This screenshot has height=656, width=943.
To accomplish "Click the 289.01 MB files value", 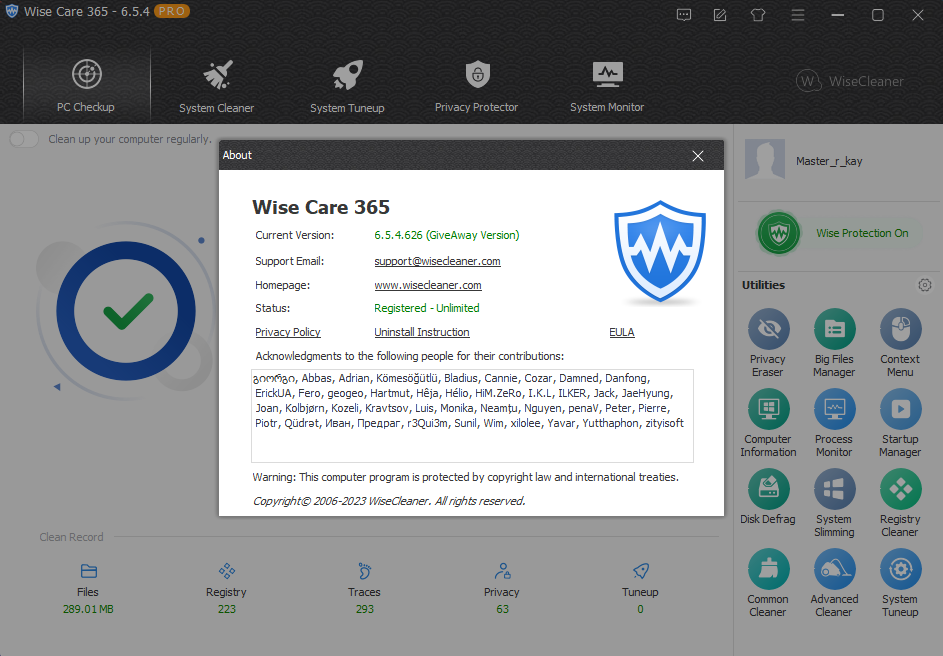I will click(x=88, y=609).
